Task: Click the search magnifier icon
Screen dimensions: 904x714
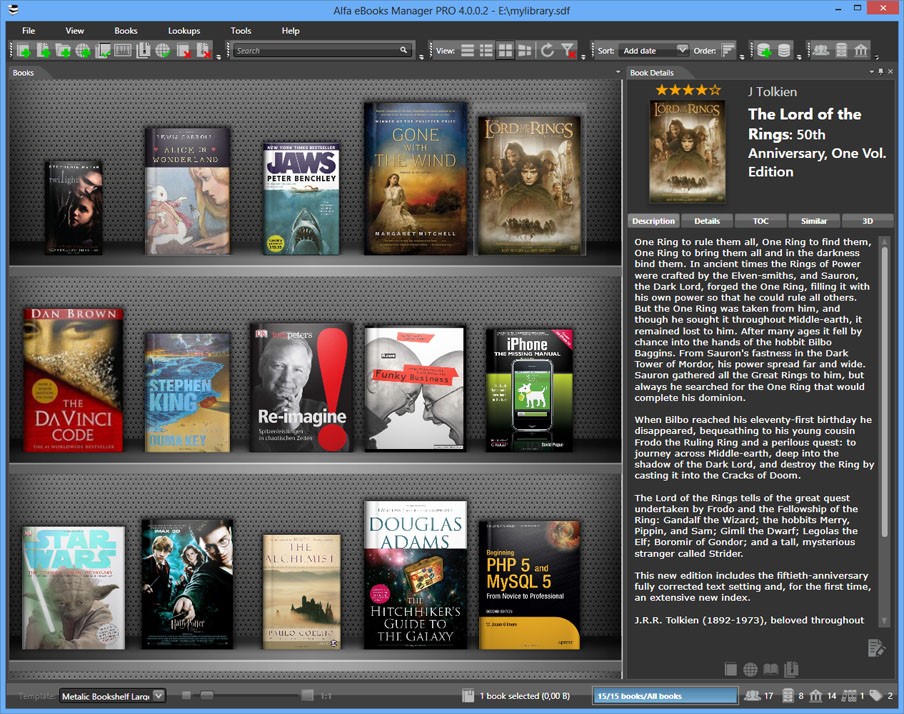Action: (404, 50)
